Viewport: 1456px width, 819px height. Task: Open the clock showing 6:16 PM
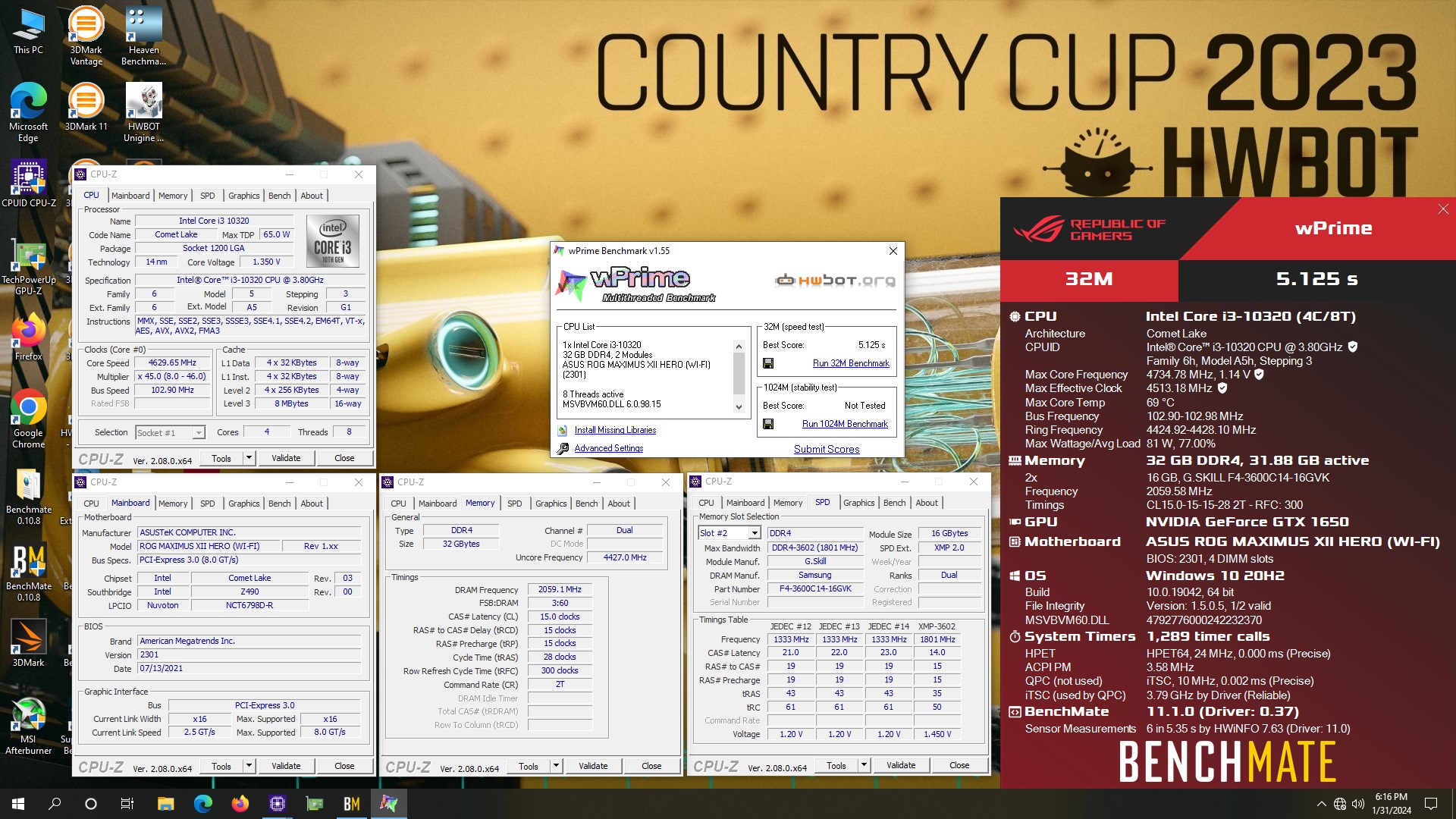pyautogui.click(x=1392, y=804)
